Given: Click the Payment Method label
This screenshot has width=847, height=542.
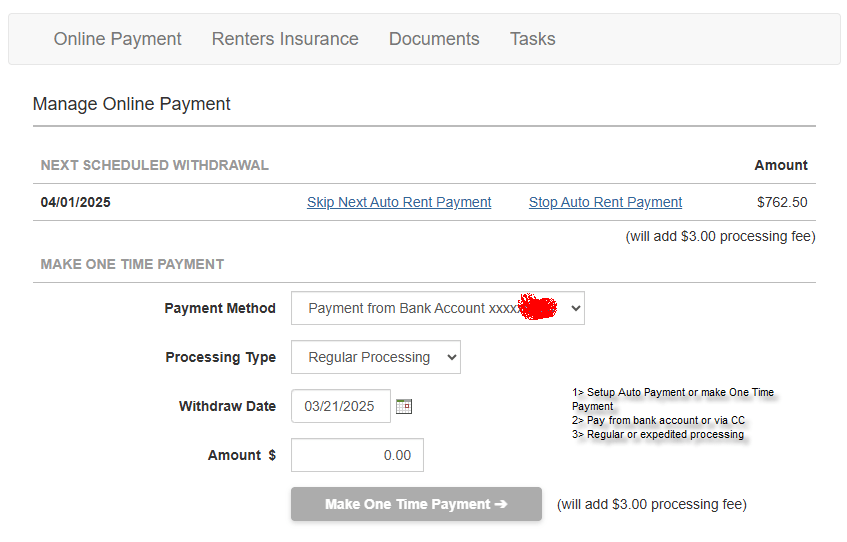Looking at the screenshot, I should (219, 308).
